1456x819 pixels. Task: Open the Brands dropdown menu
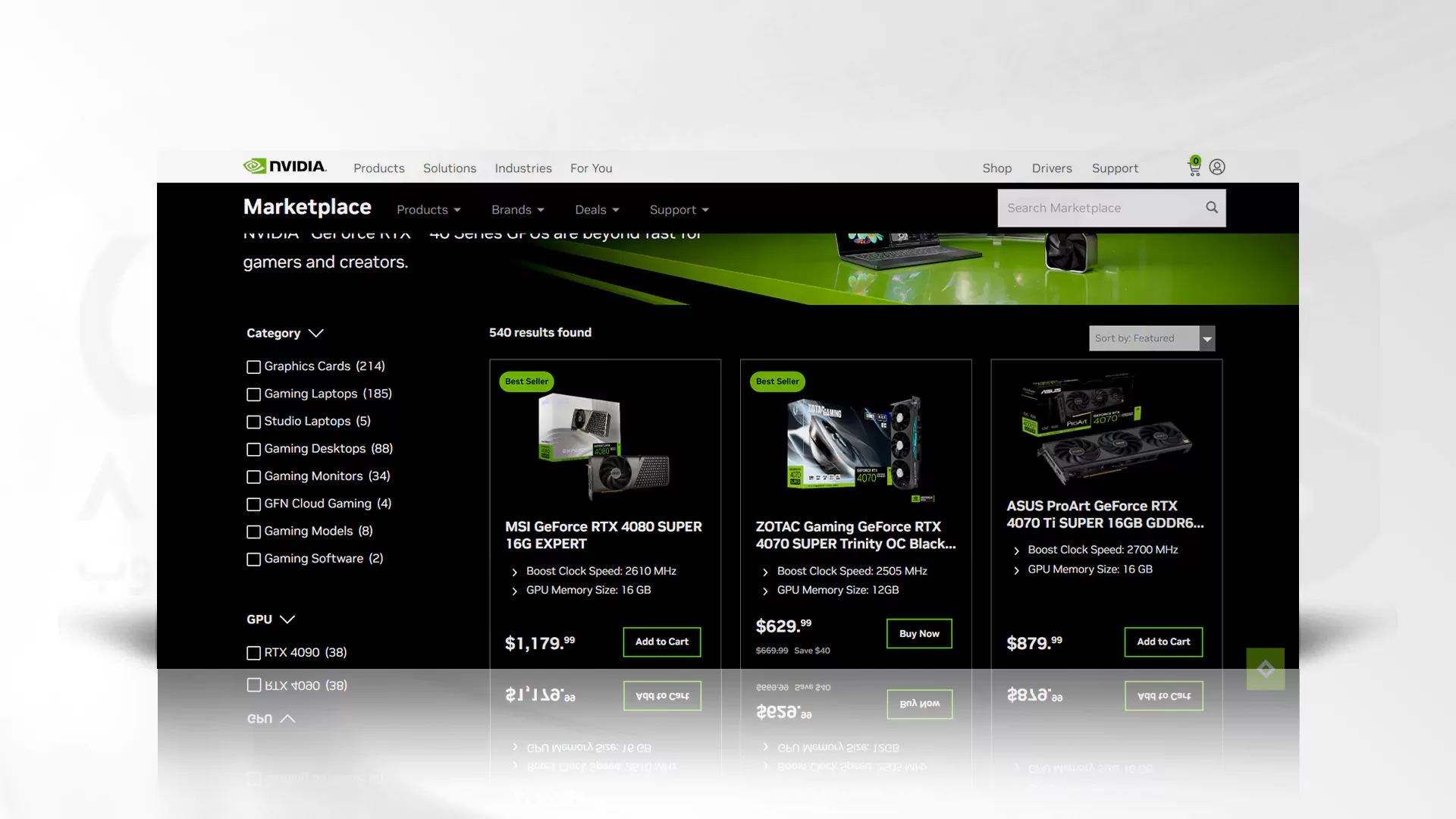(x=516, y=209)
